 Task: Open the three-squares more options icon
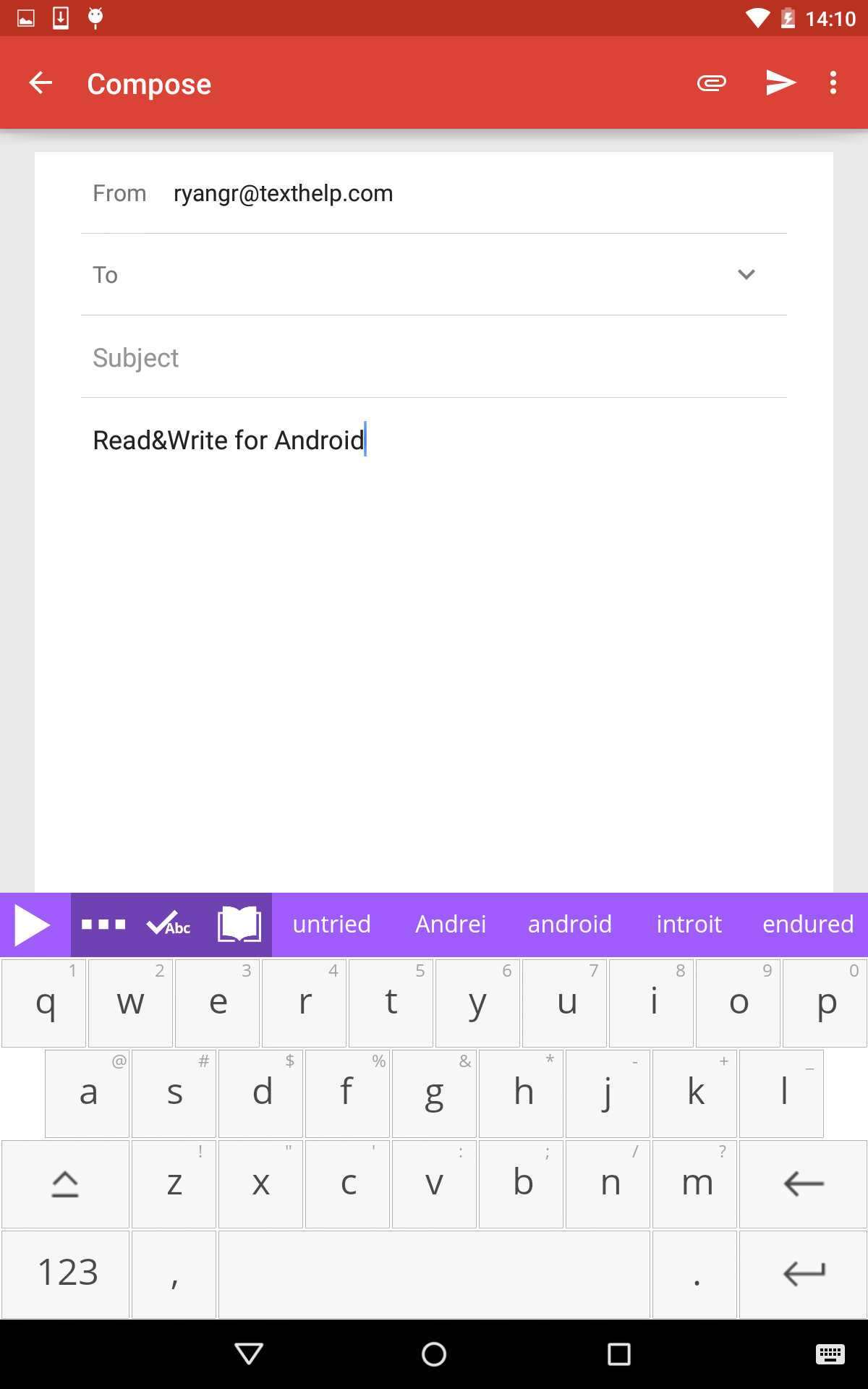tap(103, 925)
